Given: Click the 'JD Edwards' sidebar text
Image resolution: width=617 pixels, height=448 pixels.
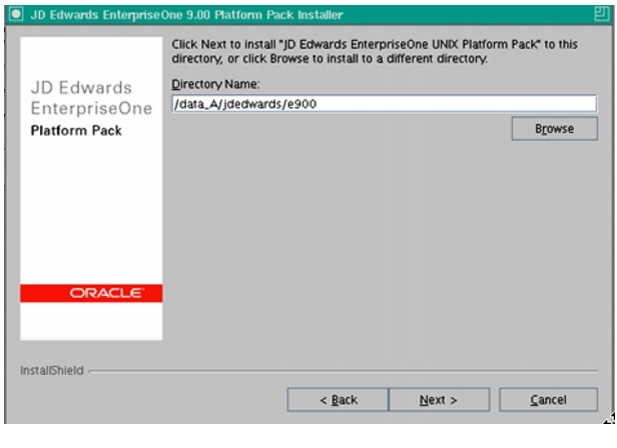Looking at the screenshot, I should click(81, 88).
